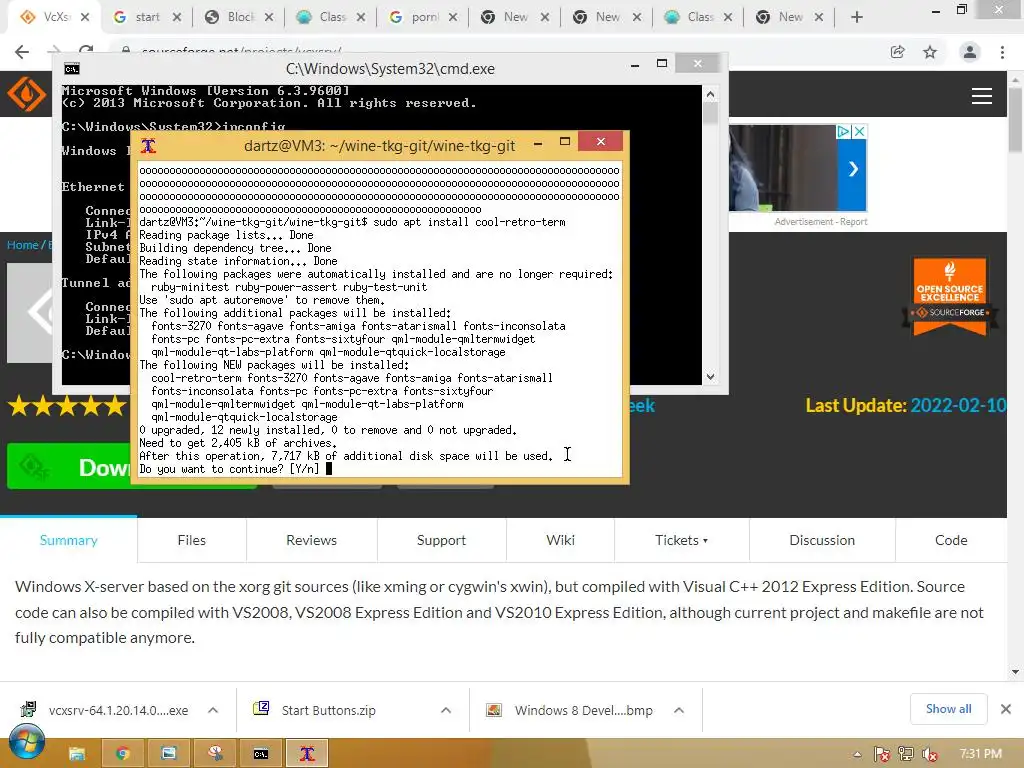Select the Code tab
Screen dimensions: 1024x768
951,540
